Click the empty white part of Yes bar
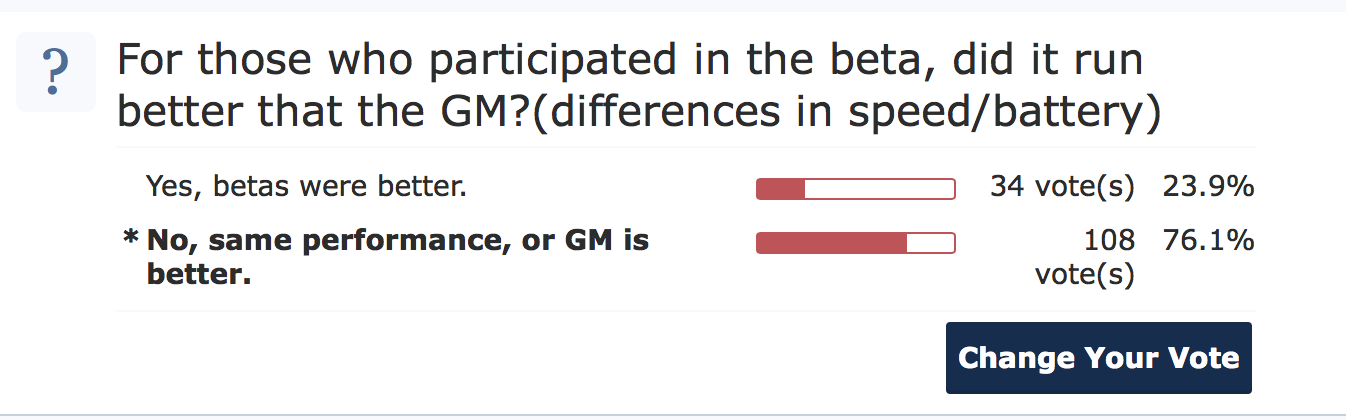Image resolution: width=1346 pixels, height=420 pixels. [x=880, y=189]
